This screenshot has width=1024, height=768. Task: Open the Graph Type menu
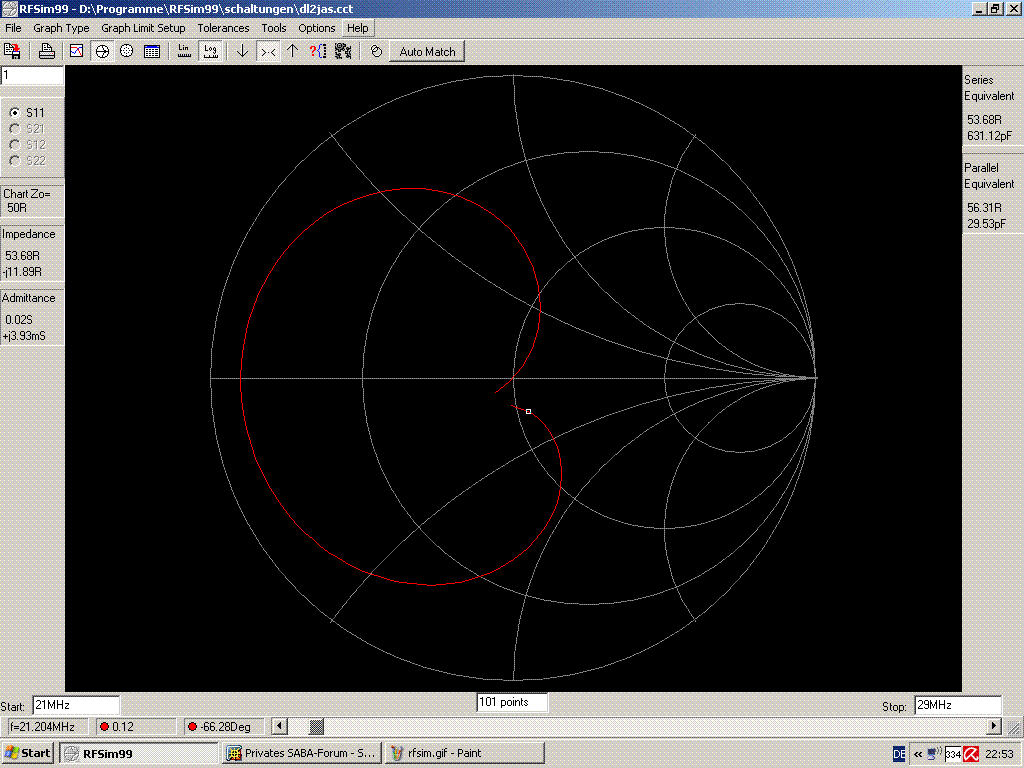(x=61, y=28)
